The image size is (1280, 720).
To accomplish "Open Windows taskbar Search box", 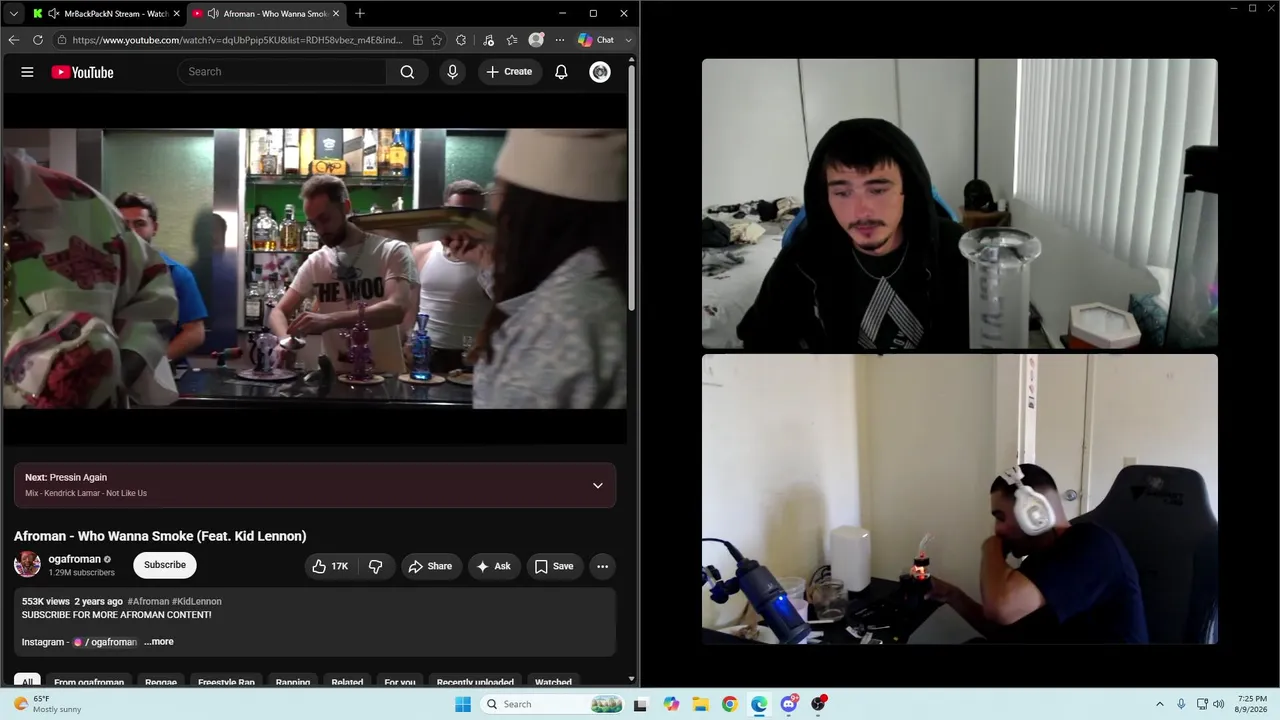I will point(553,704).
